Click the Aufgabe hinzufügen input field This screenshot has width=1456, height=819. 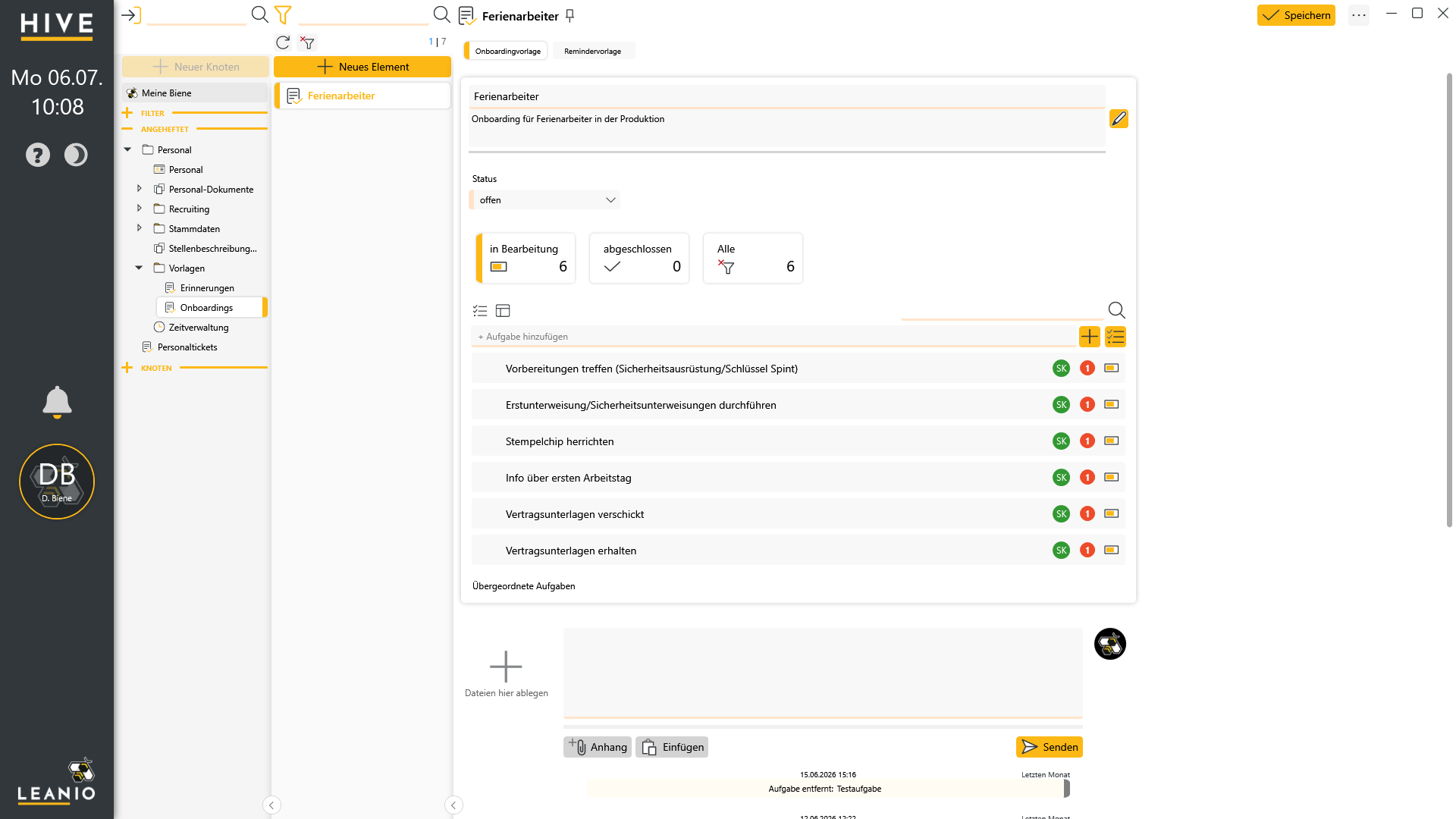click(773, 337)
